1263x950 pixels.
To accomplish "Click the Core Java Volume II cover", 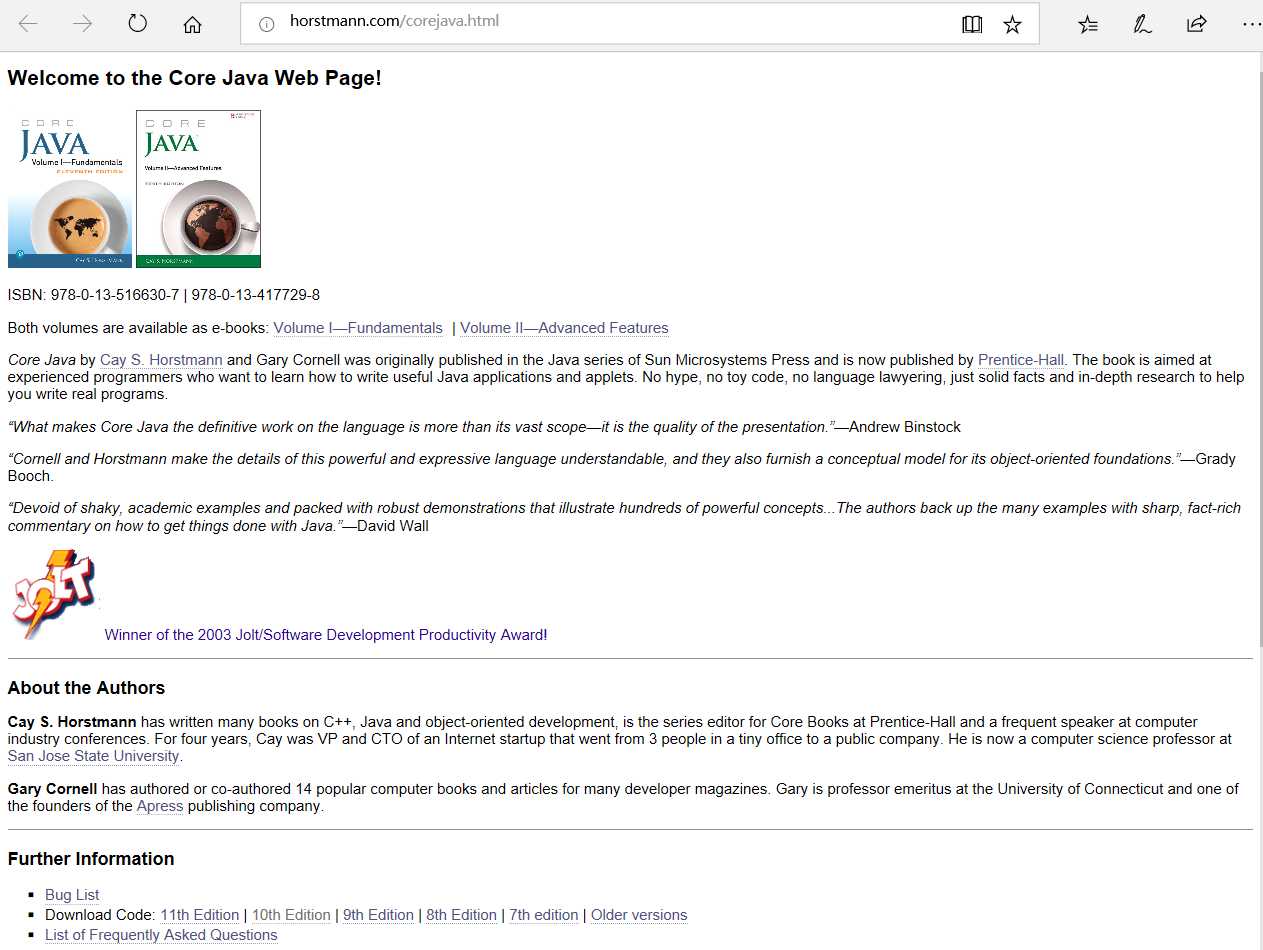I will [198, 189].
